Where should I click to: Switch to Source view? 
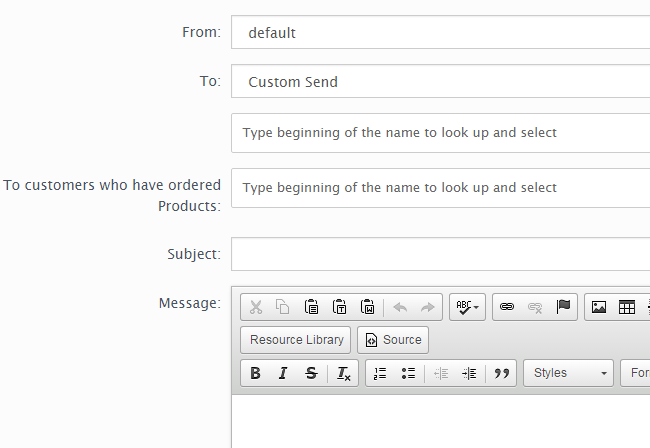point(393,340)
